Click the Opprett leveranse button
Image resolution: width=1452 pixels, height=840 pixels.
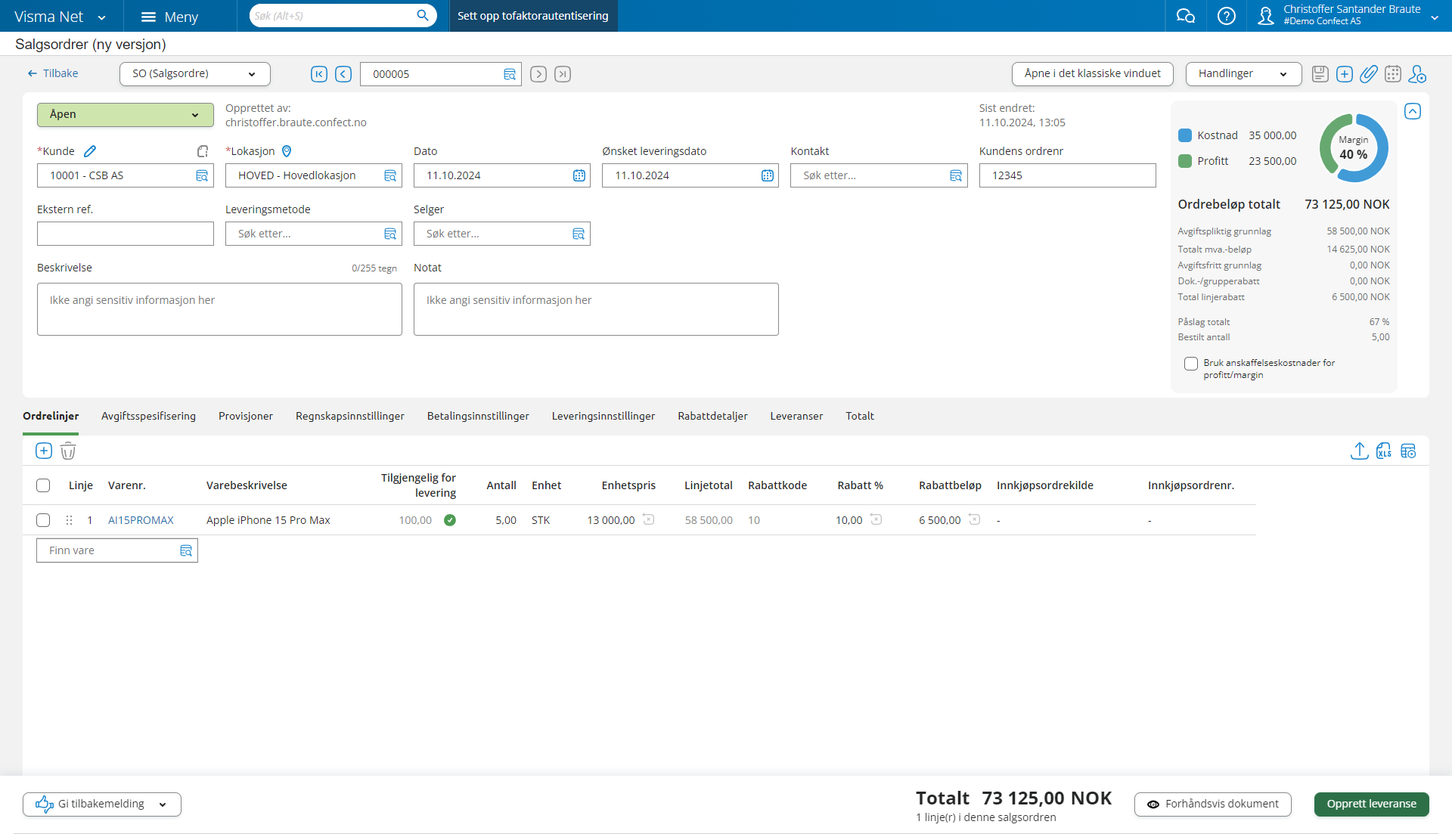click(x=1371, y=804)
